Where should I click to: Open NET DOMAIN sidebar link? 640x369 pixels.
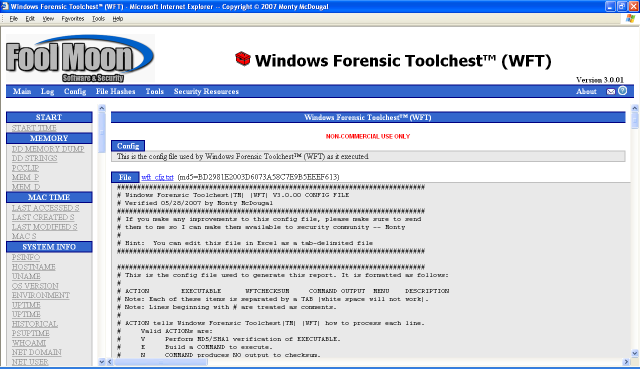coord(36,352)
